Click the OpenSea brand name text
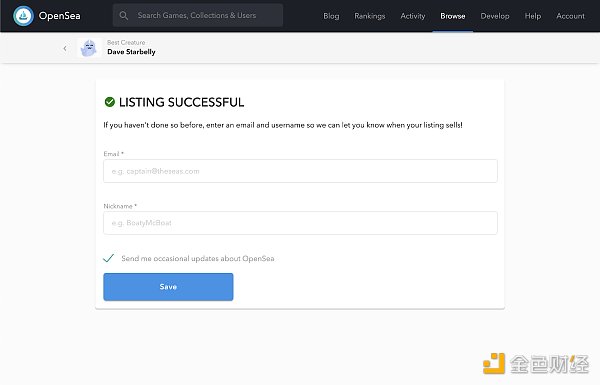This screenshot has height=385, width=600. (60, 16)
